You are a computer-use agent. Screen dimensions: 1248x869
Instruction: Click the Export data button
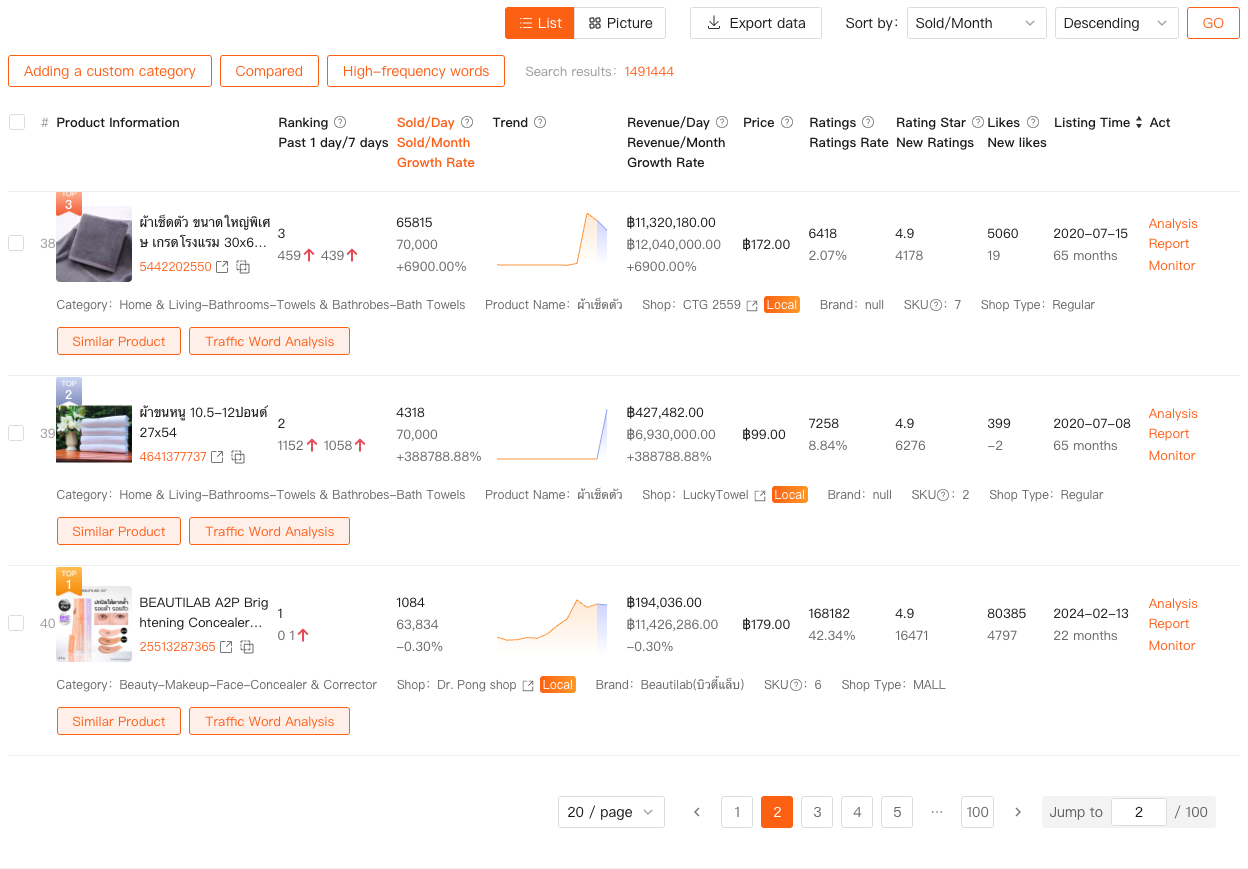(756, 23)
